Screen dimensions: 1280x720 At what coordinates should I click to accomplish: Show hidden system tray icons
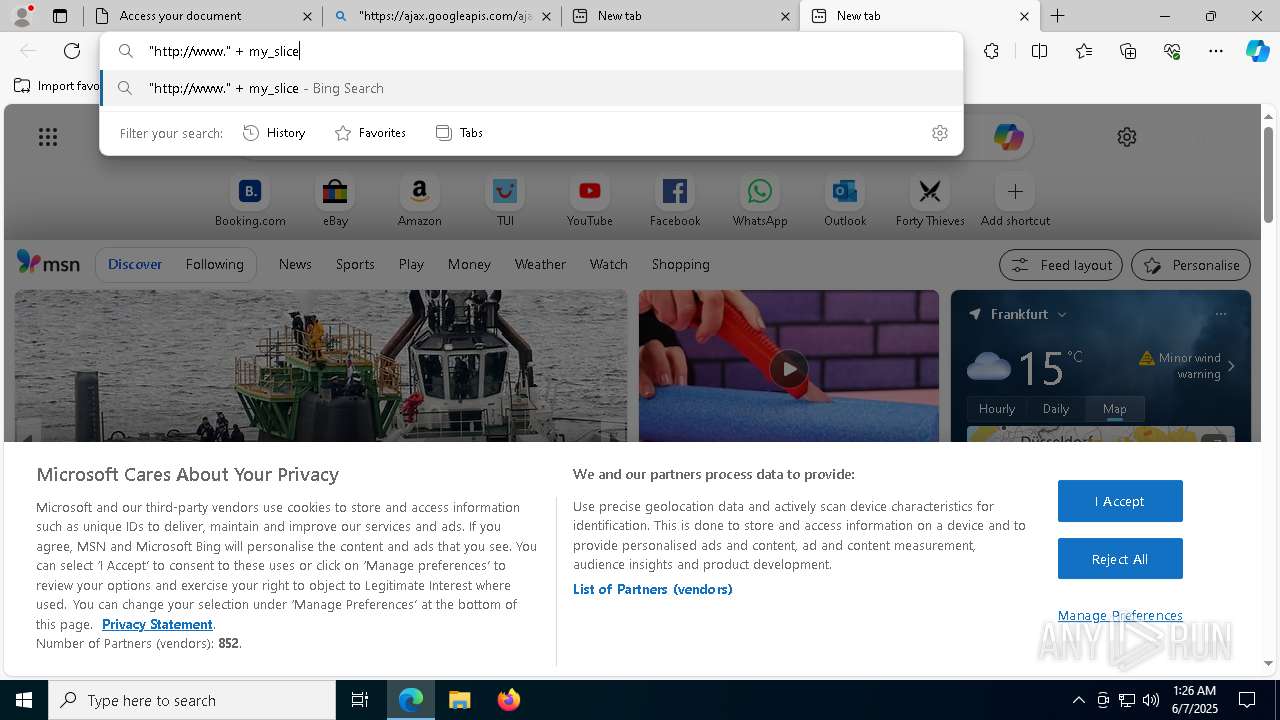[x=1078, y=700]
